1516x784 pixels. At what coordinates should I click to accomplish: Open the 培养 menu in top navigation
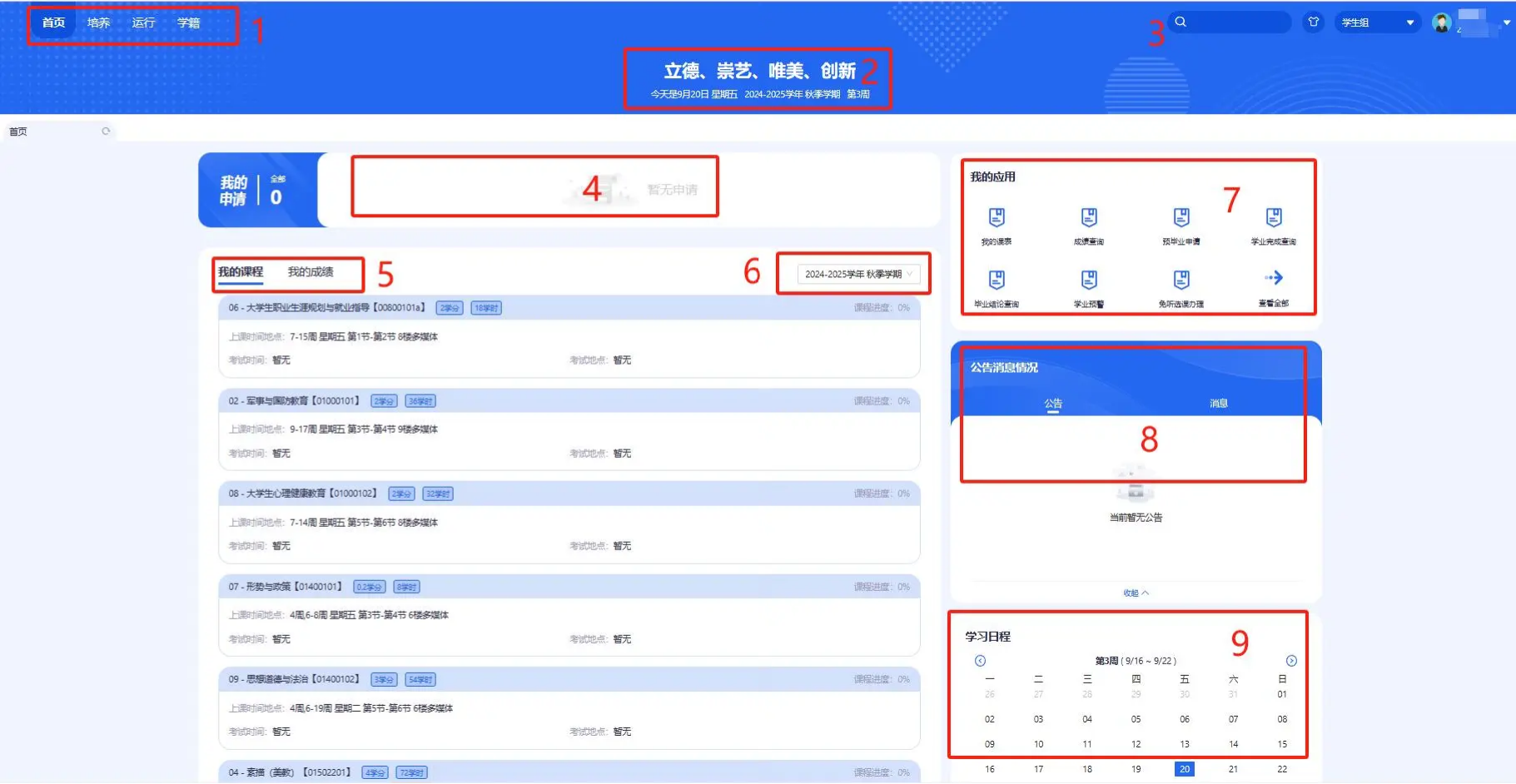click(x=98, y=23)
